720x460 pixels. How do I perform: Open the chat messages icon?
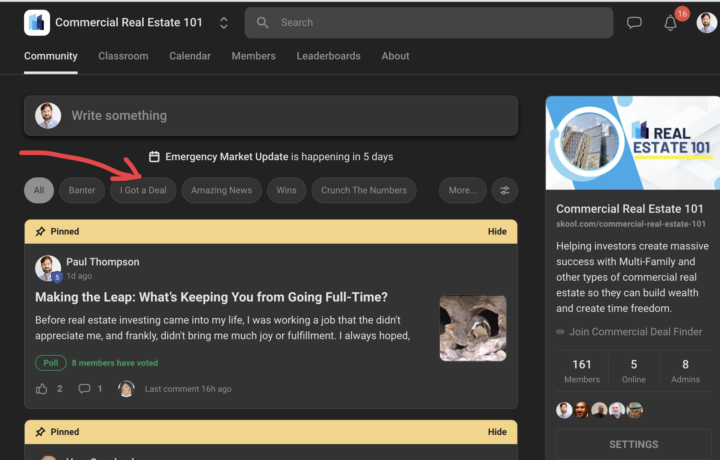click(634, 23)
